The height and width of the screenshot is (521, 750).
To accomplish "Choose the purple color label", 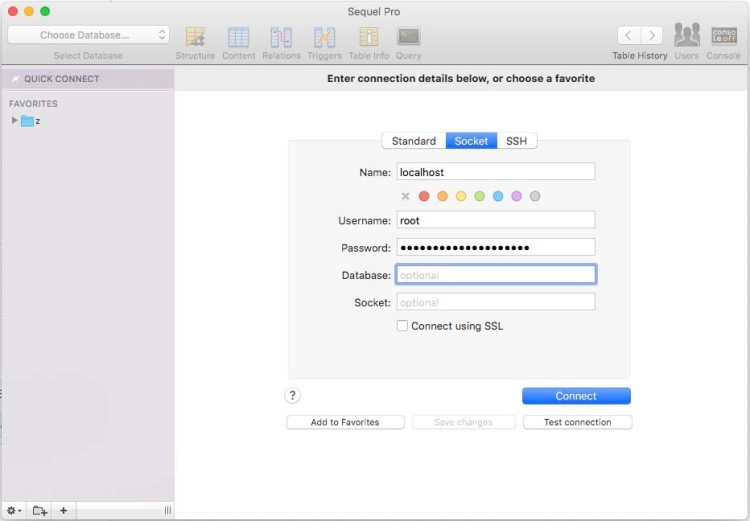I will coord(517,196).
